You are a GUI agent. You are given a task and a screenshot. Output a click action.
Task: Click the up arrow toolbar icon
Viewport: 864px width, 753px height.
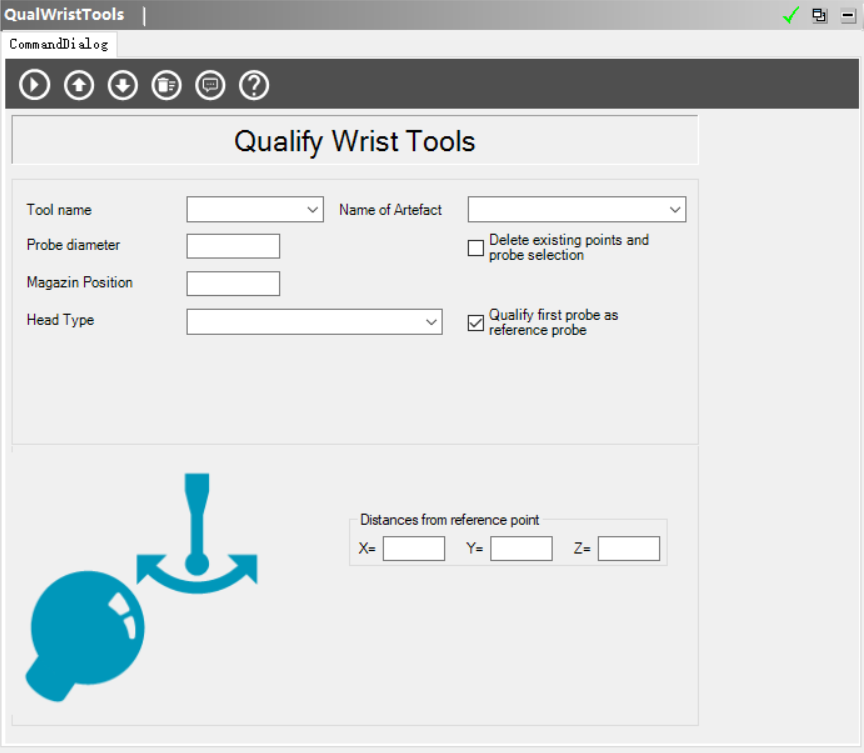[x=79, y=85]
